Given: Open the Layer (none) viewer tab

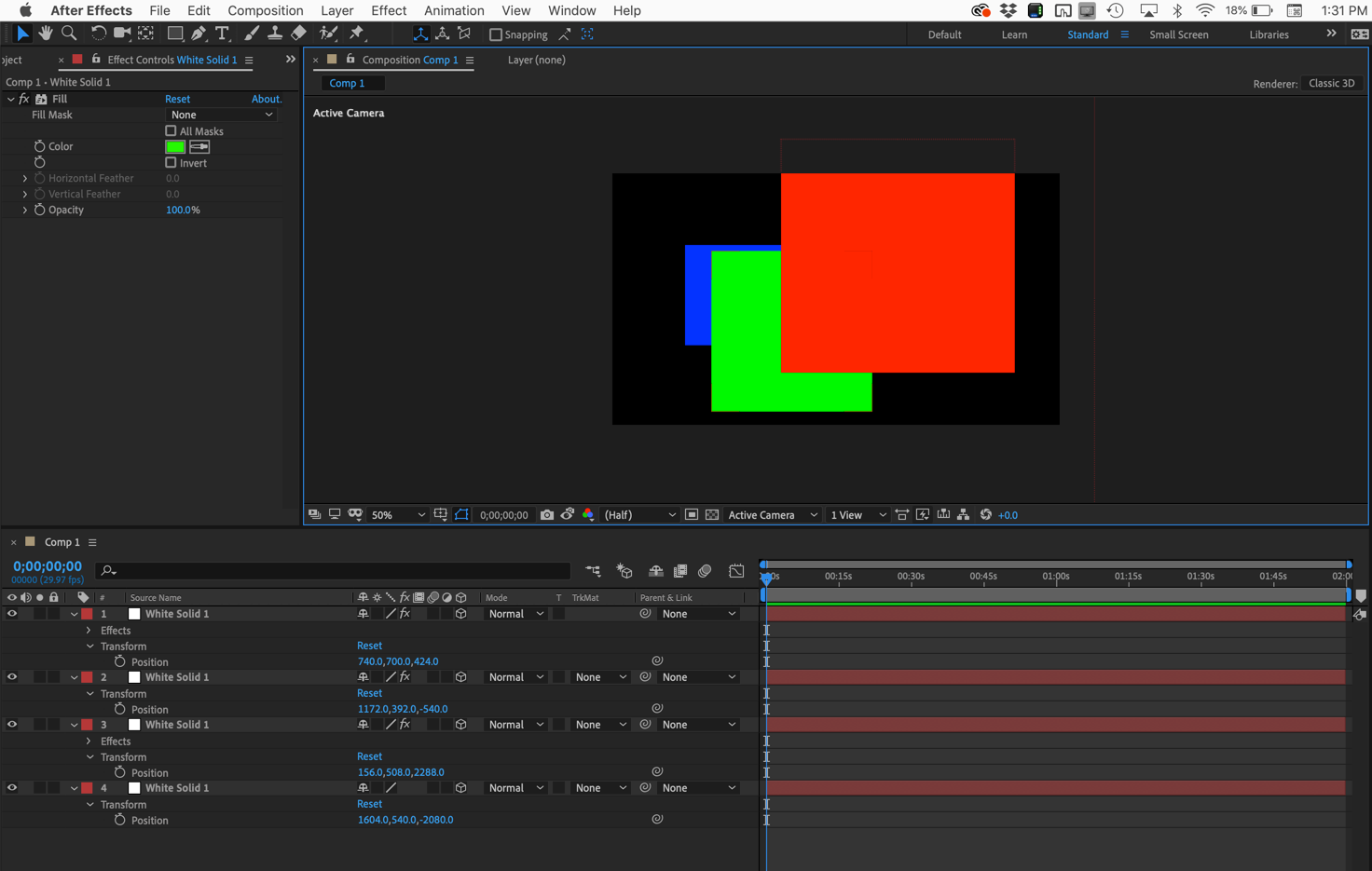Looking at the screenshot, I should coord(537,60).
